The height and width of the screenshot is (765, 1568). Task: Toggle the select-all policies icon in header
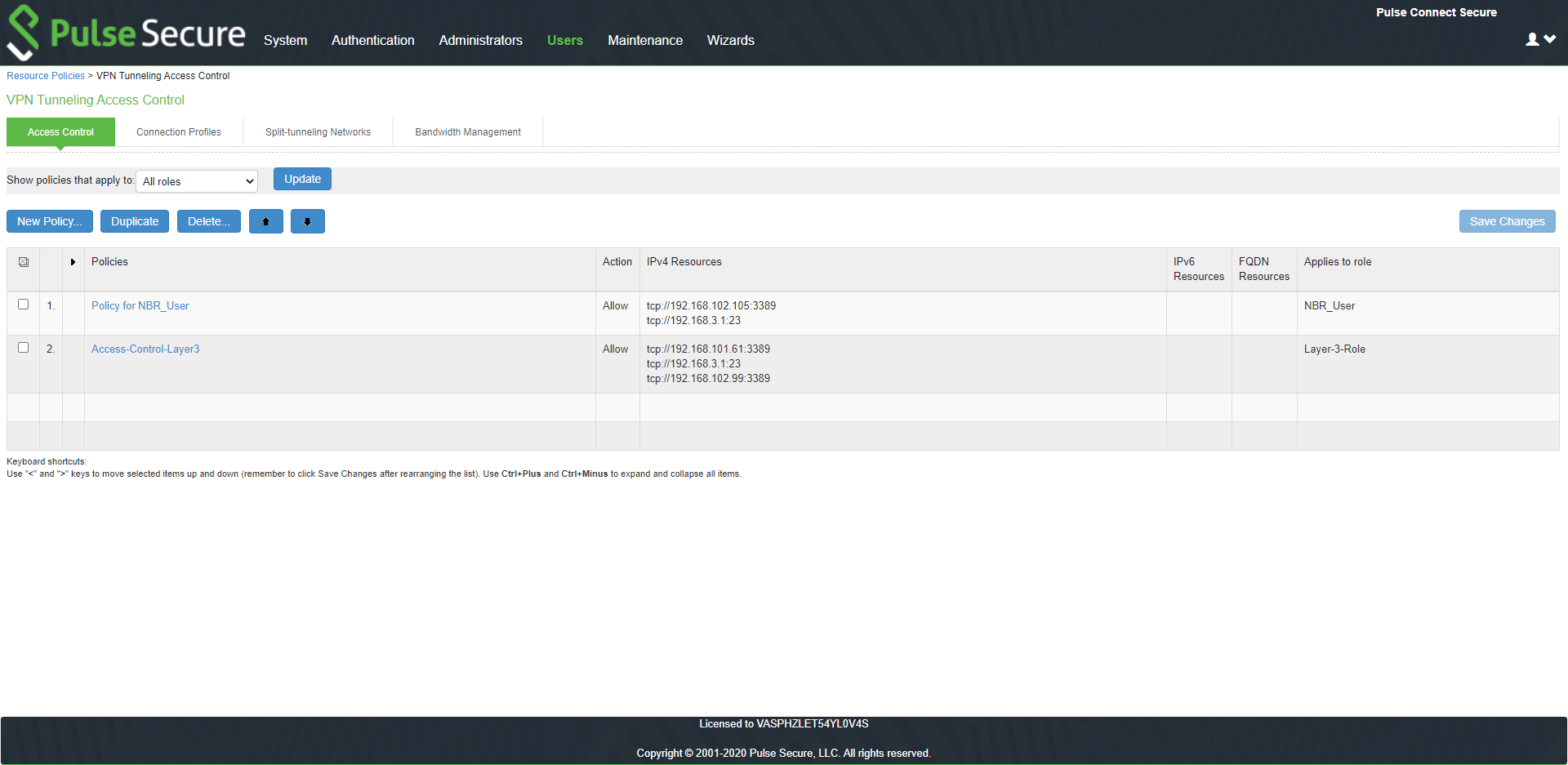tap(24, 262)
